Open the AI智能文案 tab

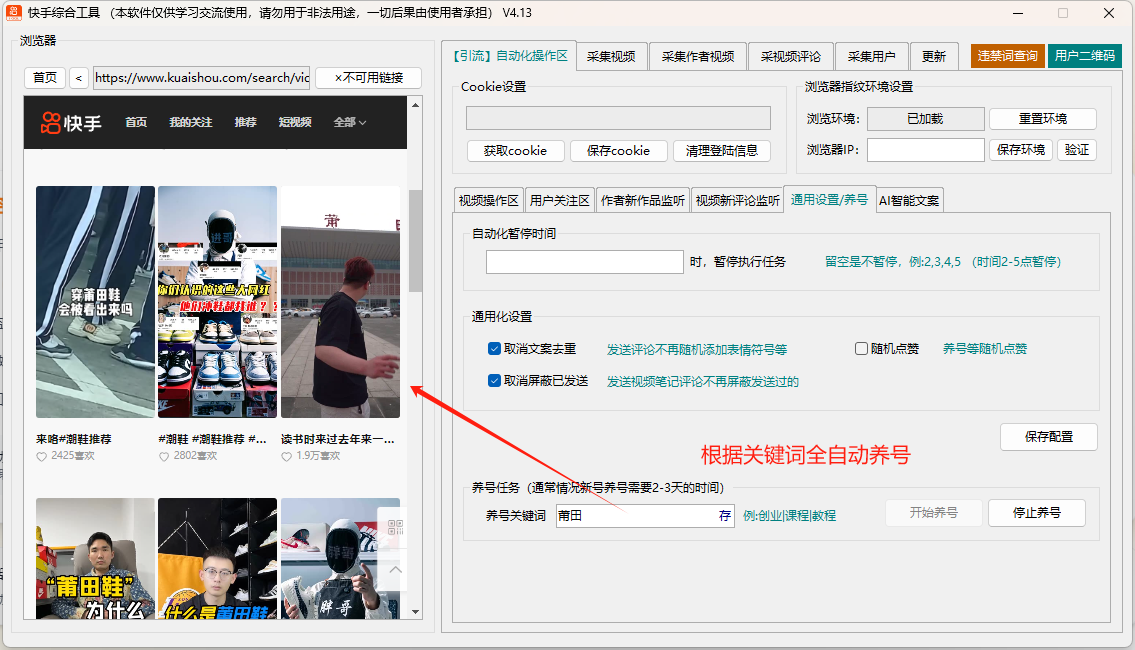tap(909, 200)
